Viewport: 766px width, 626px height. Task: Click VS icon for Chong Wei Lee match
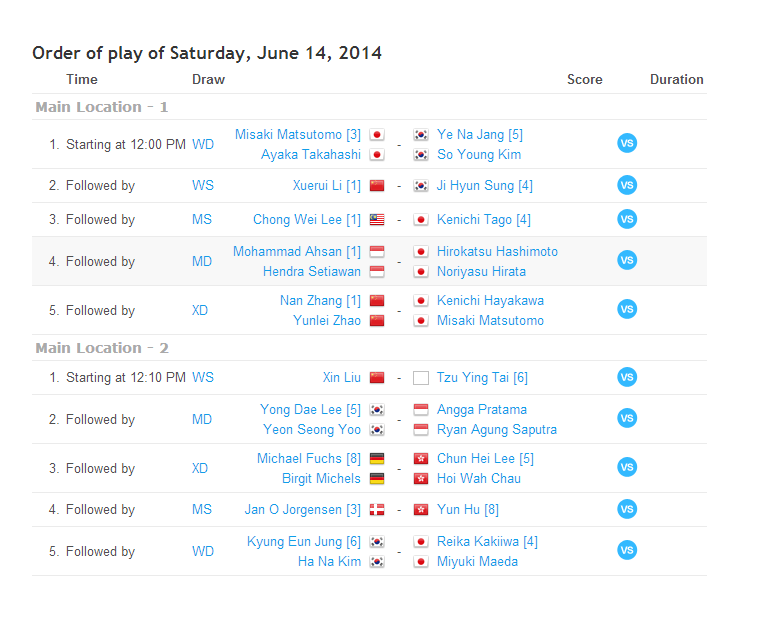(x=627, y=219)
